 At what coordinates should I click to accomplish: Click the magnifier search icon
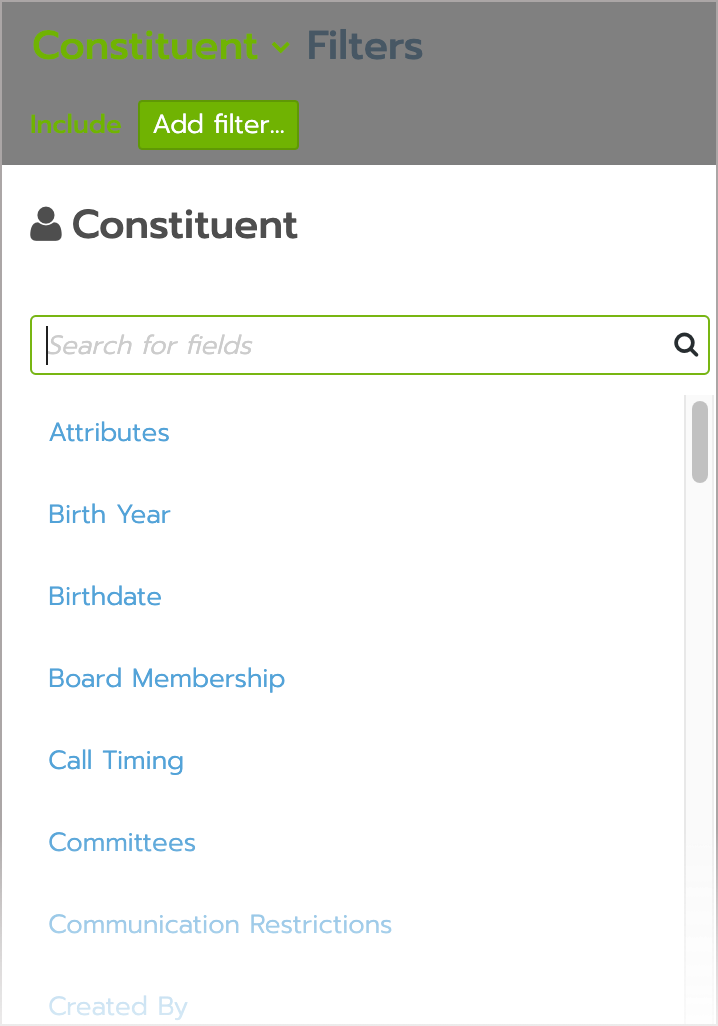686,344
